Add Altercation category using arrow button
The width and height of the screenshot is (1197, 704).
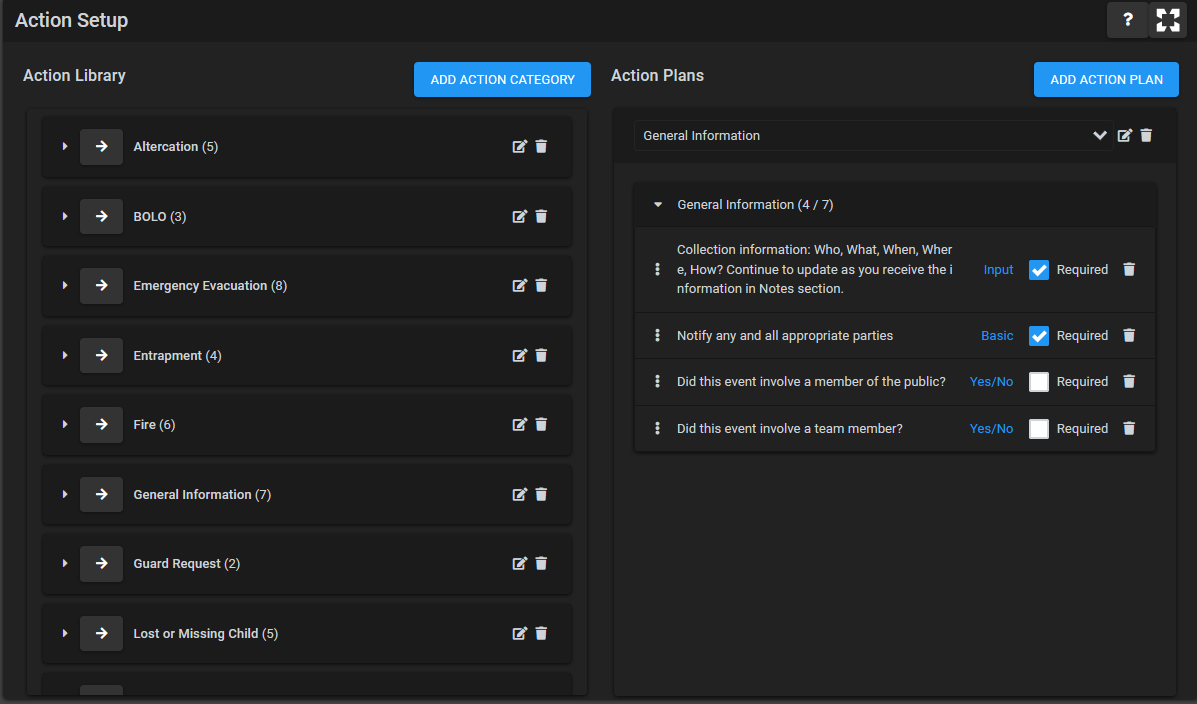(x=102, y=147)
